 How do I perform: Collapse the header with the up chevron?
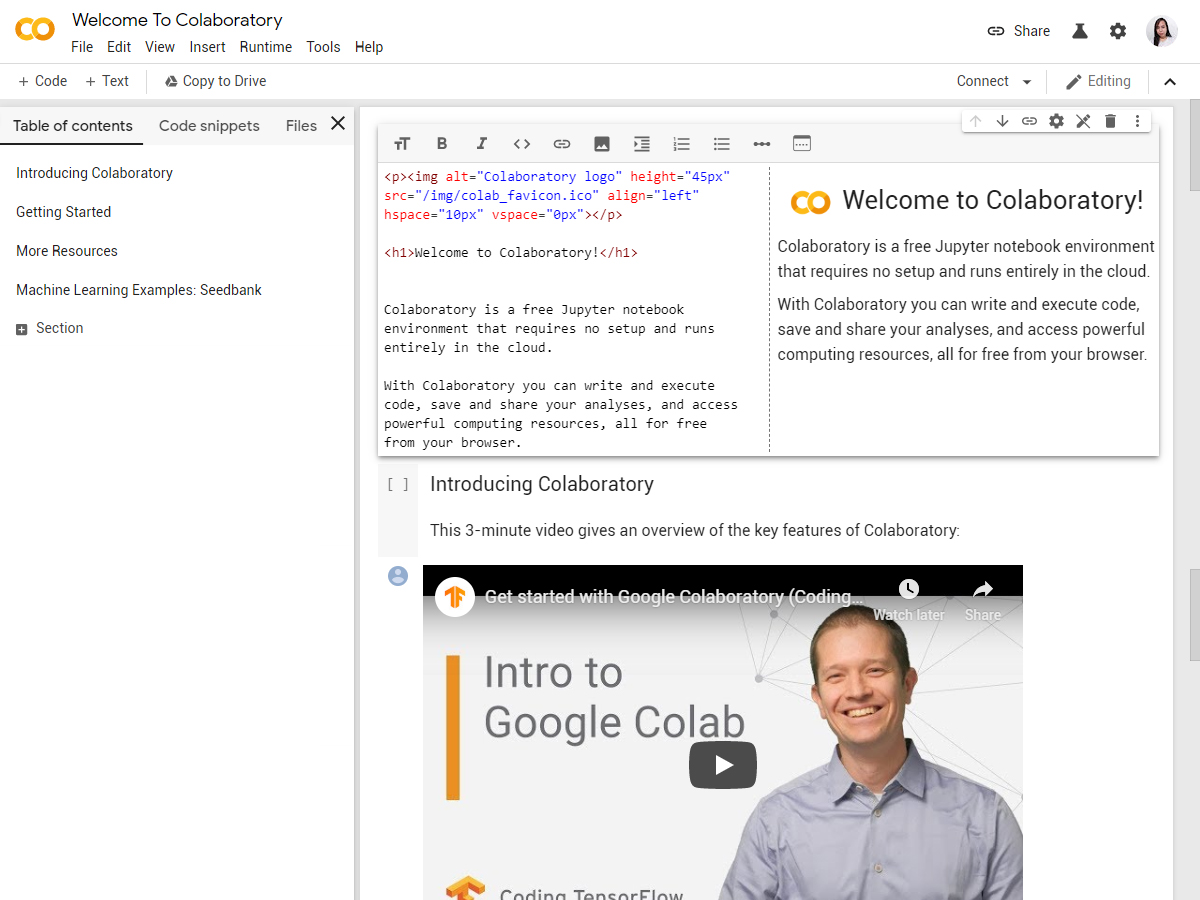coord(1170,82)
